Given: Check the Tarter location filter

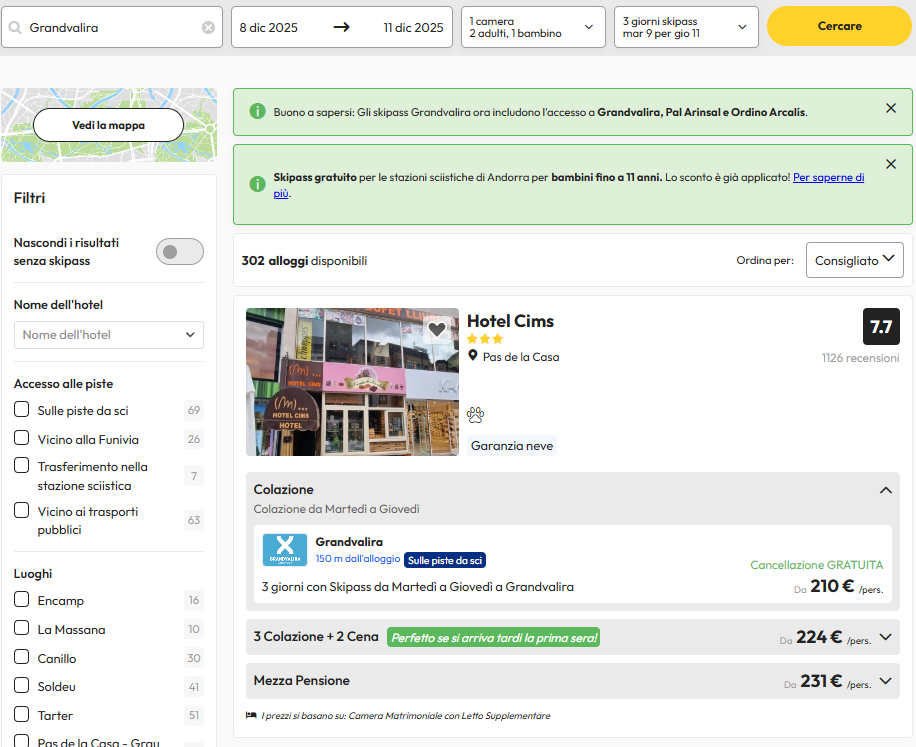Looking at the screenshot, I should click(x=22, y=714).
